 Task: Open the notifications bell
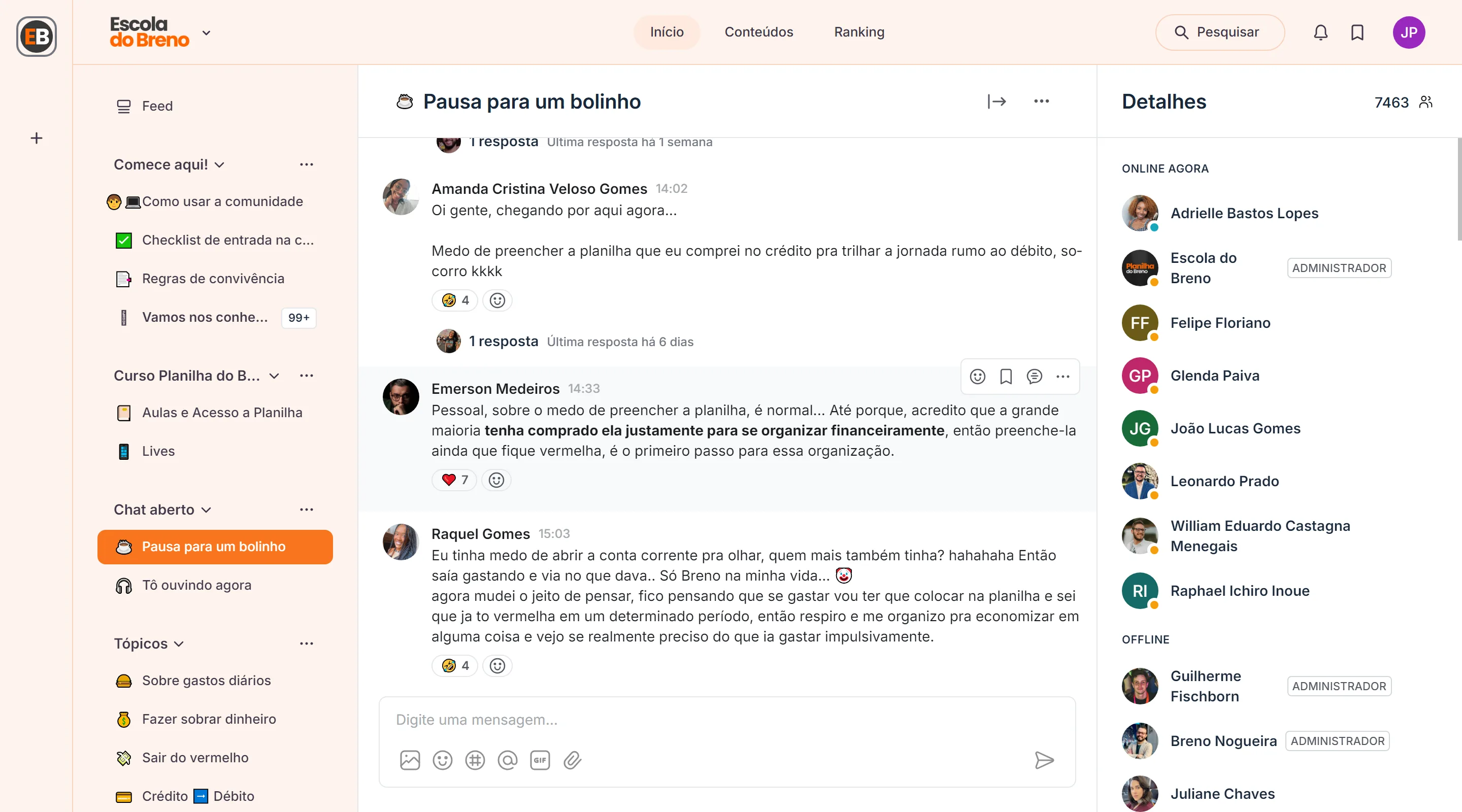pos(1320,32)
